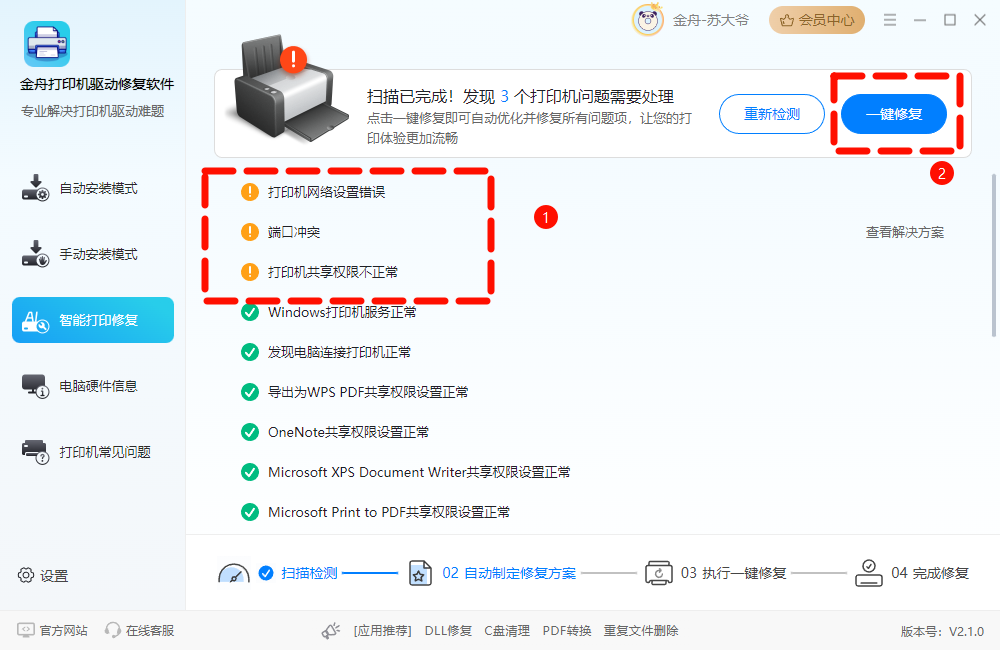The image size is (1000, 650).
Task: Click the printer with alert icon
Action: (290, 89)
